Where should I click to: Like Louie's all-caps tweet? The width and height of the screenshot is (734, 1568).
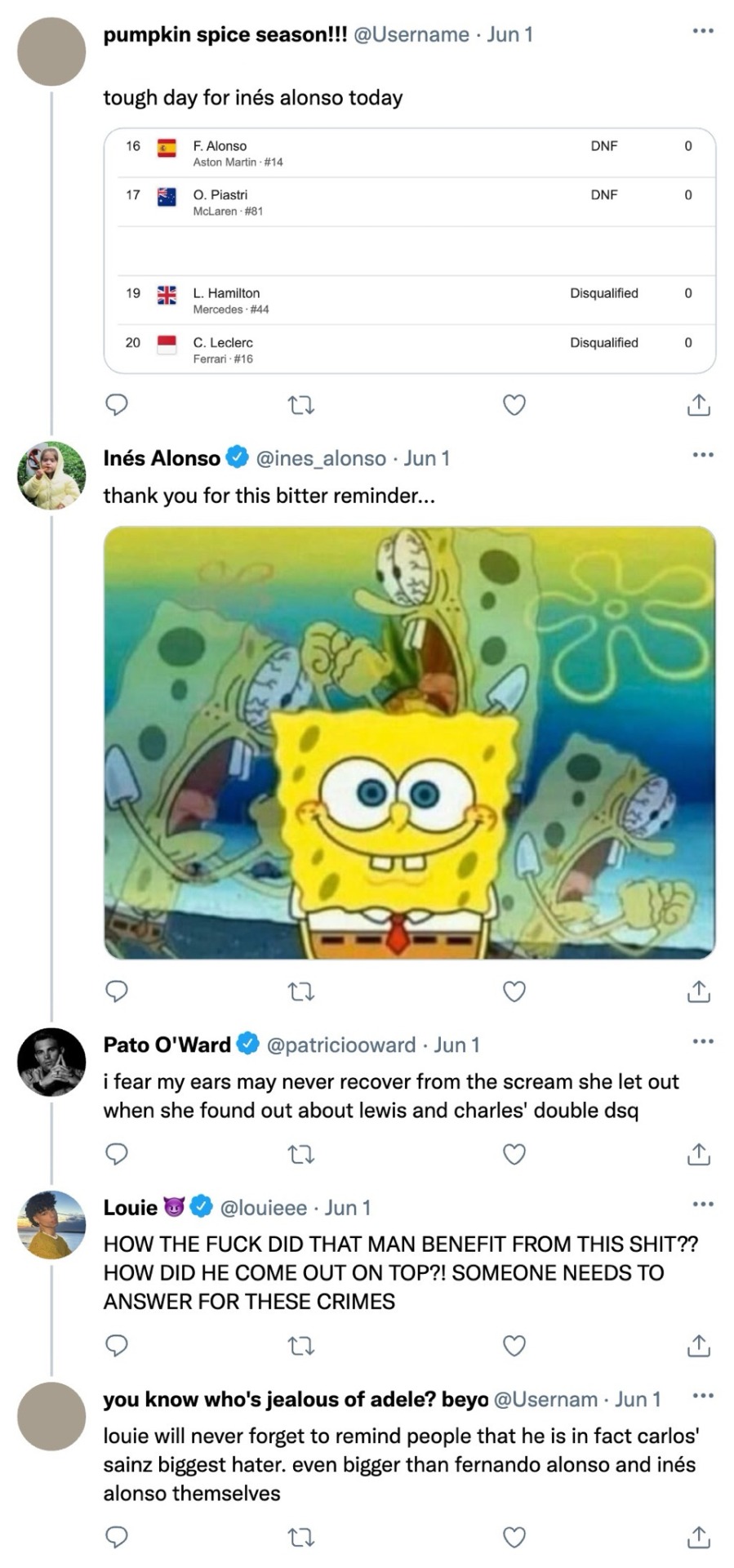coord(514,1345)
